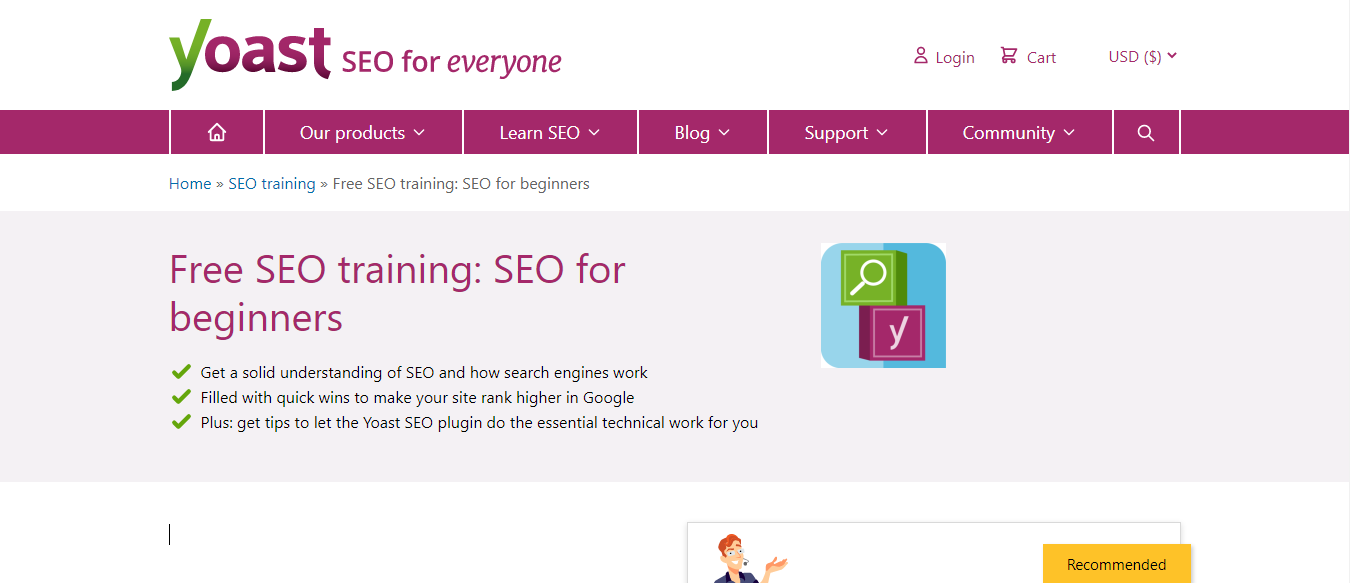Click the yellow Recommended badge

pyautogui.click(x=1117, y=564)
